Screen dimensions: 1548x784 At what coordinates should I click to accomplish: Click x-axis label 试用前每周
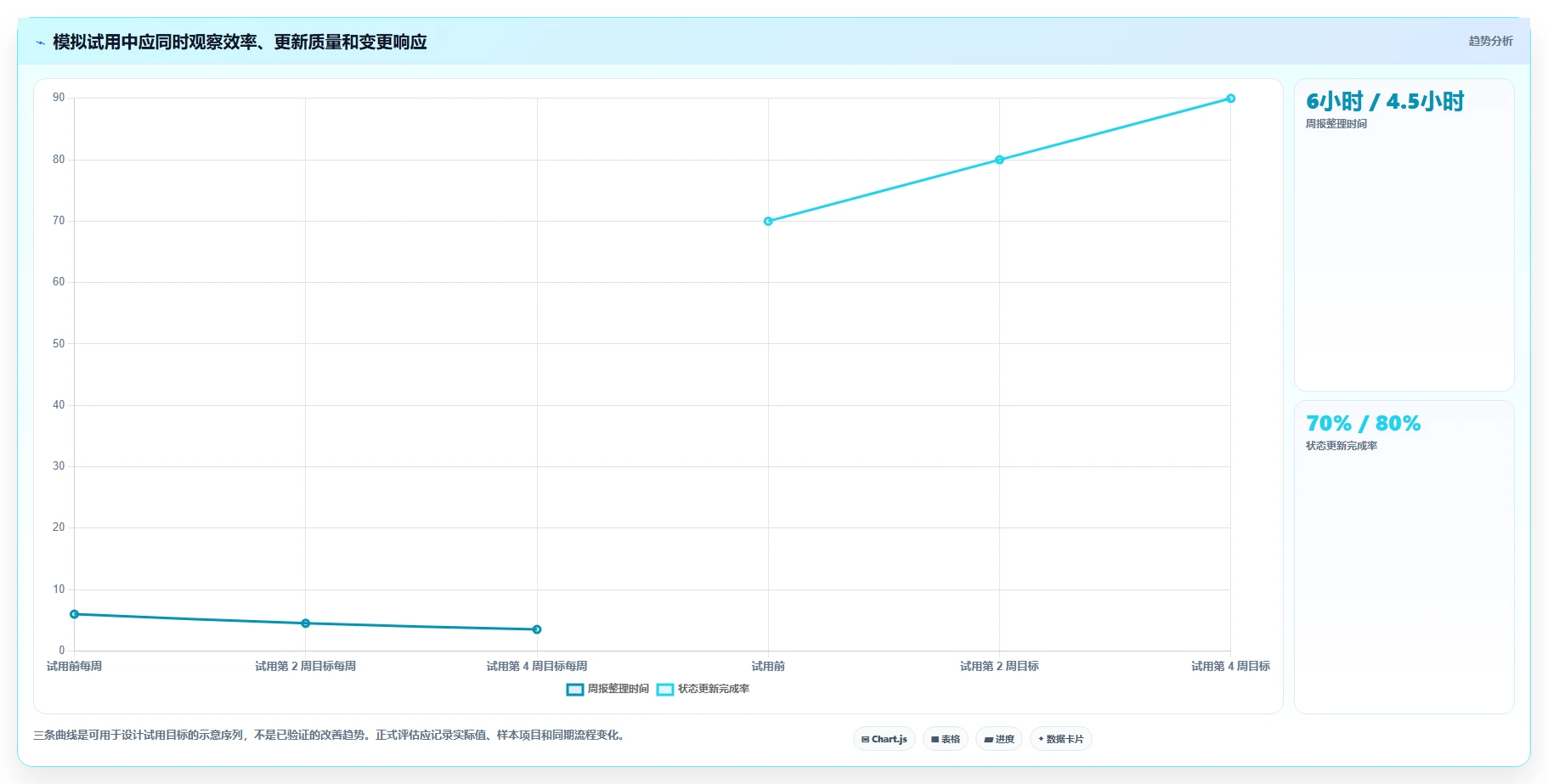pos(75,667)
